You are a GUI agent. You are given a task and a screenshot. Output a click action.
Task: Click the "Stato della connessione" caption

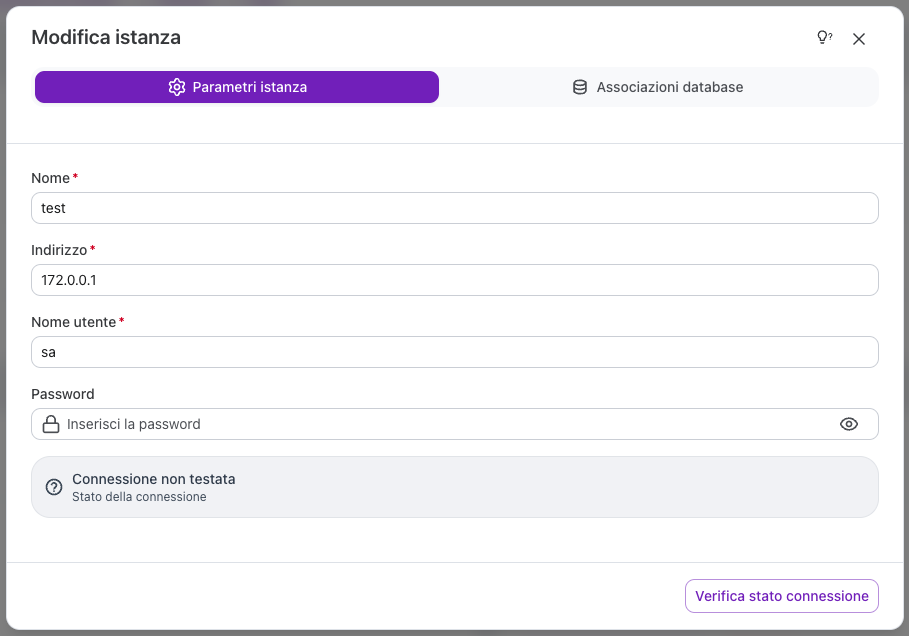(x=139, y=497)
